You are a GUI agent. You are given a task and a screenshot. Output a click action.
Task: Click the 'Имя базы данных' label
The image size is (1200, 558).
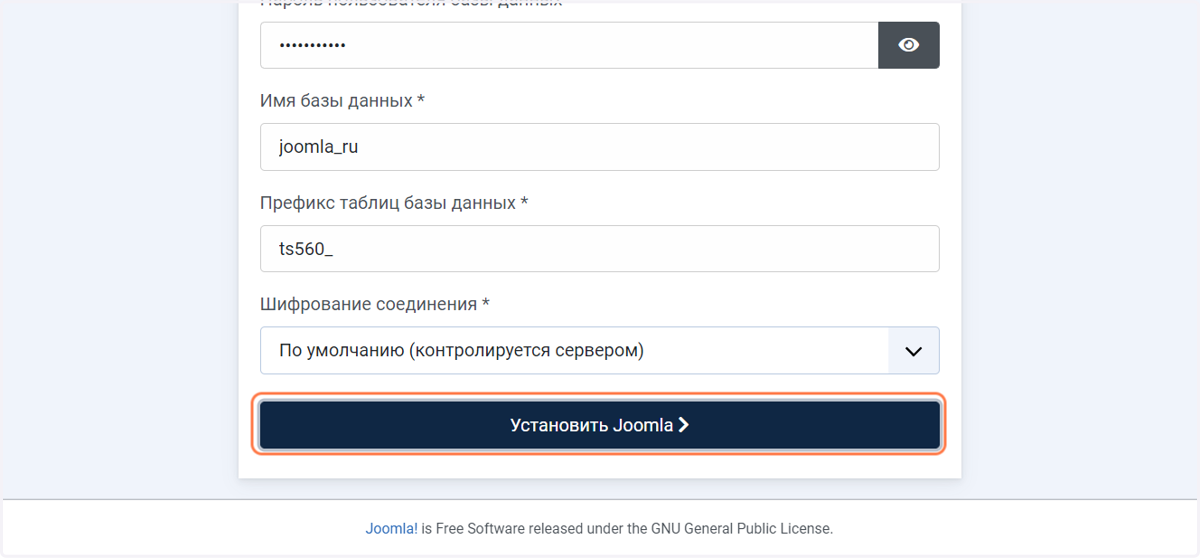(342, 101)
